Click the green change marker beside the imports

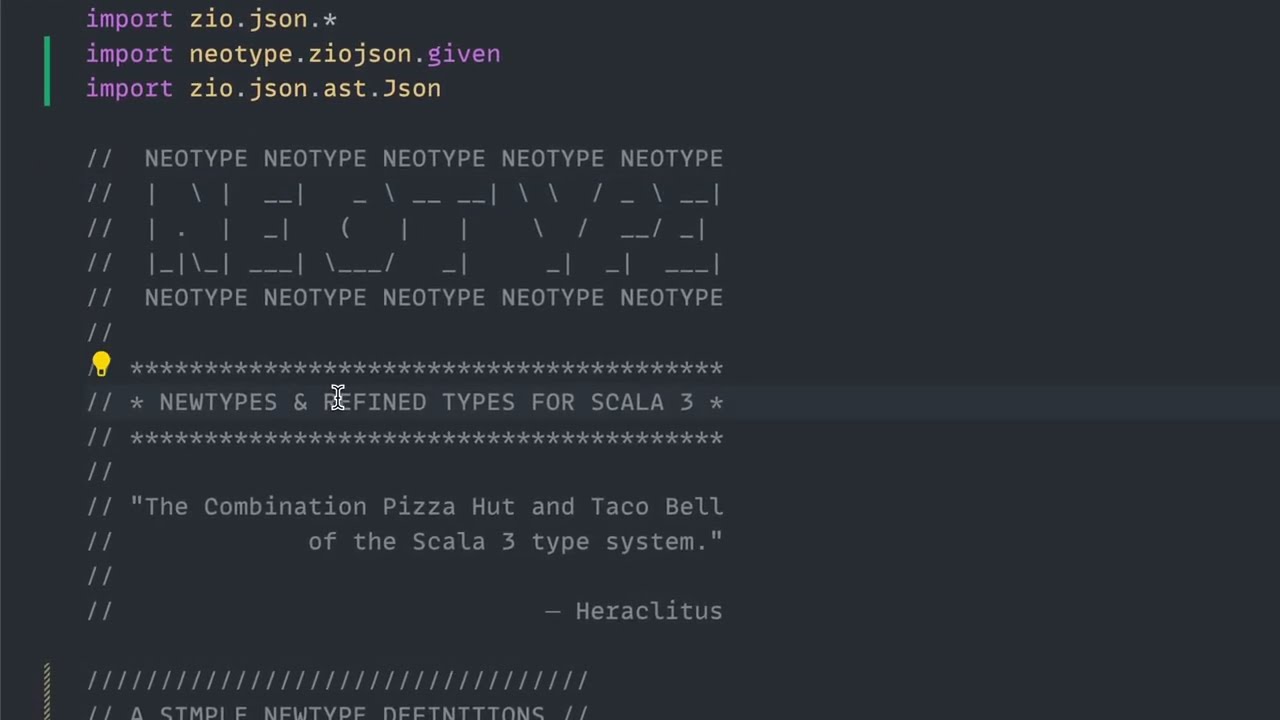coord(47,71)
